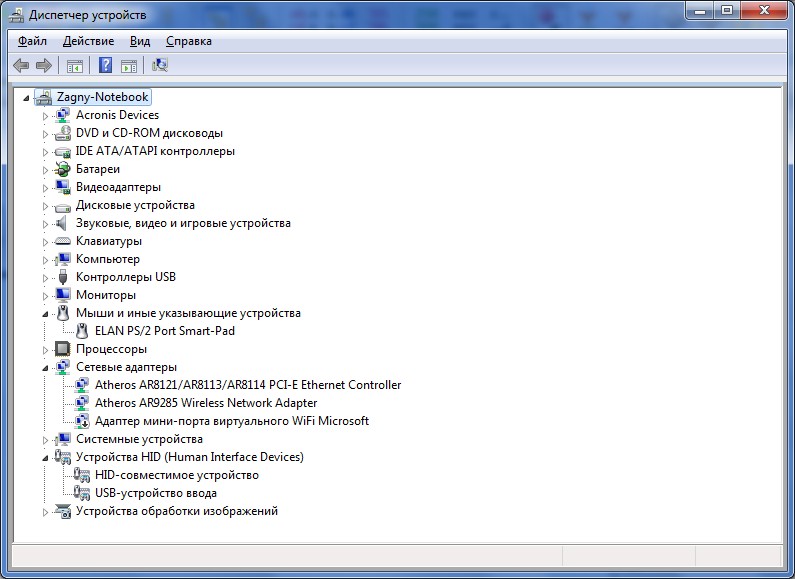The width and height of the screenshot is (795, 579).
Task: Select HID-совместимое устройство entry
Action: (177, 475)
